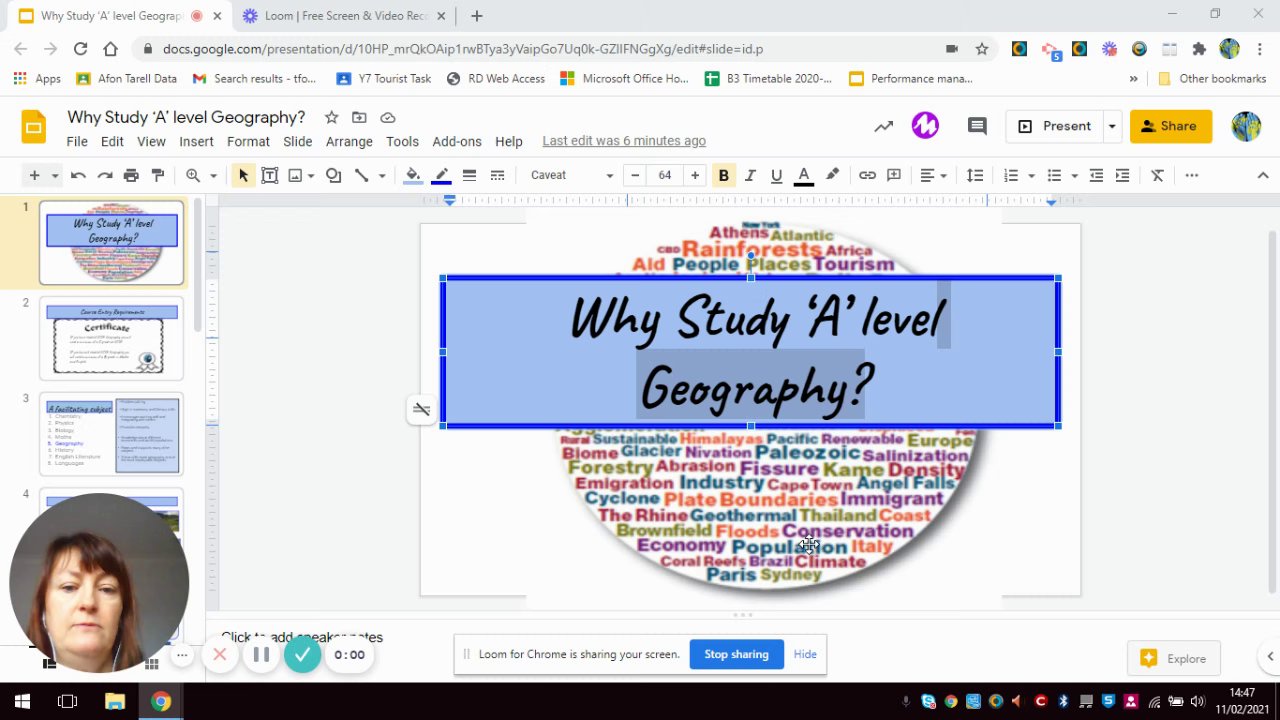Open the comment history icon
This screenshot has height=720, width=1280.
tap(977, 126)
